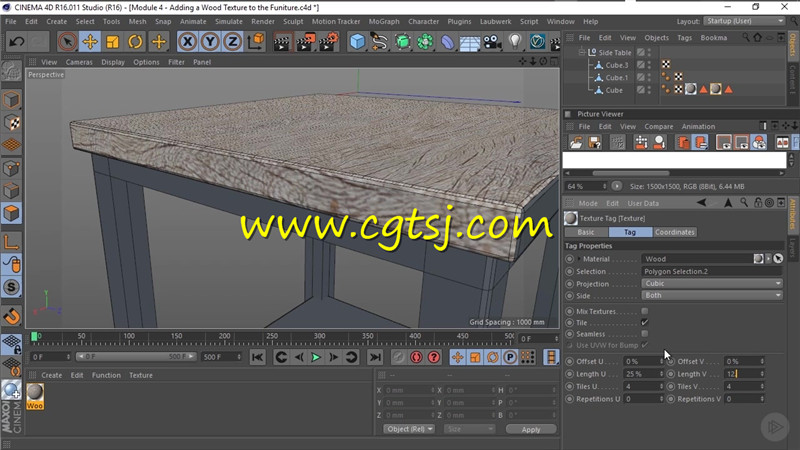This screenshot has height=450, width=800.
Task: Collapse the Side Table hierarchy
Action: pos(582,52)
